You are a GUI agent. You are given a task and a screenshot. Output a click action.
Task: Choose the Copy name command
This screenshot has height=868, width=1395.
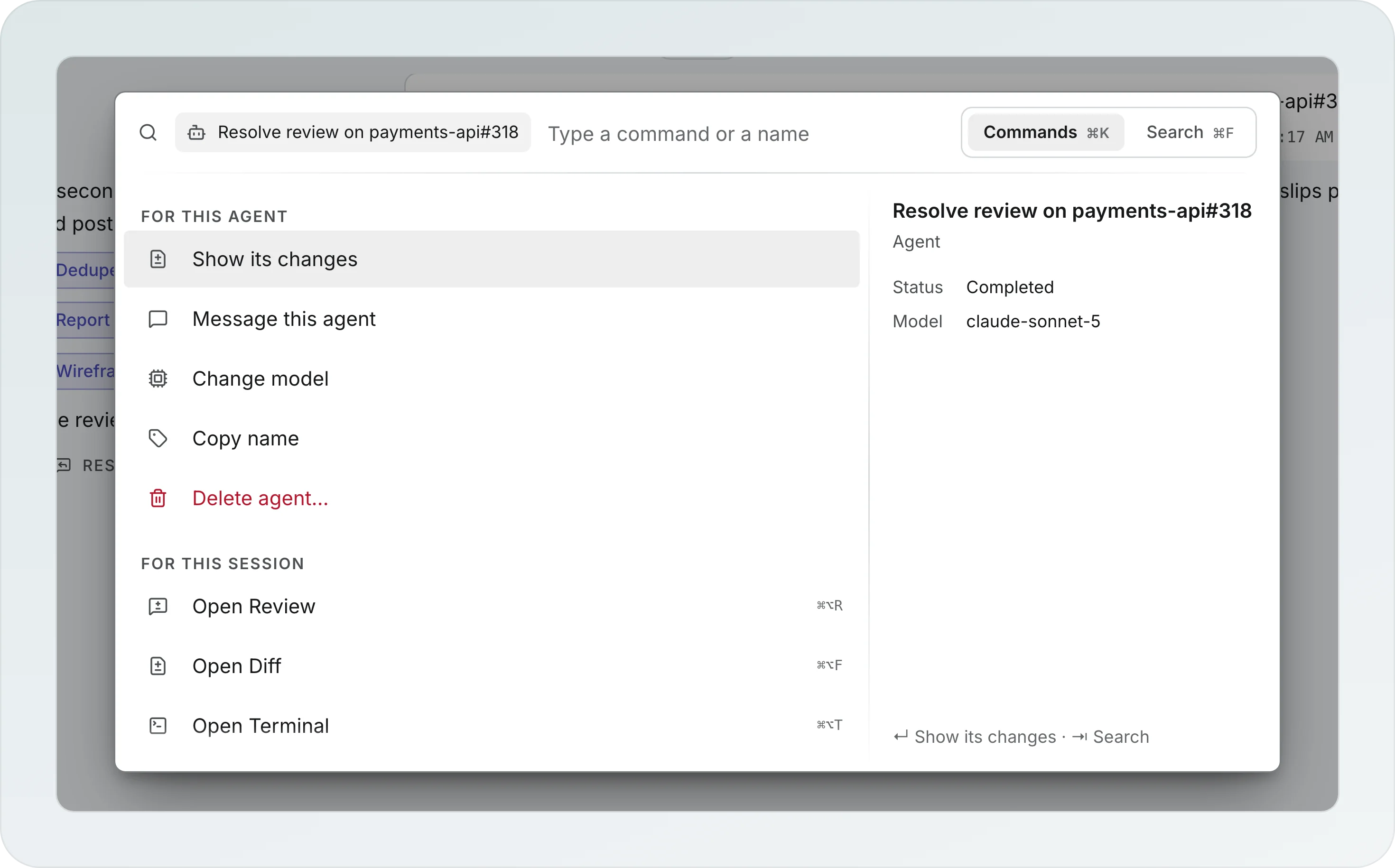click(x=492, y=438)
